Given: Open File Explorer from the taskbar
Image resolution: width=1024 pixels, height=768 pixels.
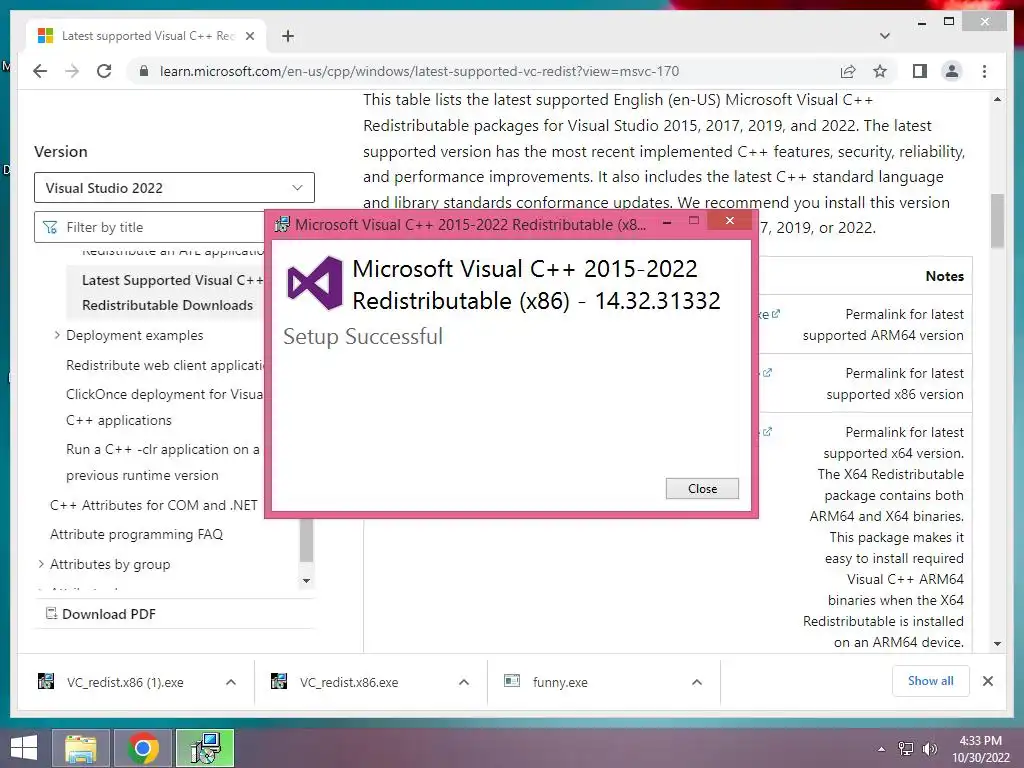Looking at the screenshot, I should point(81,748).
